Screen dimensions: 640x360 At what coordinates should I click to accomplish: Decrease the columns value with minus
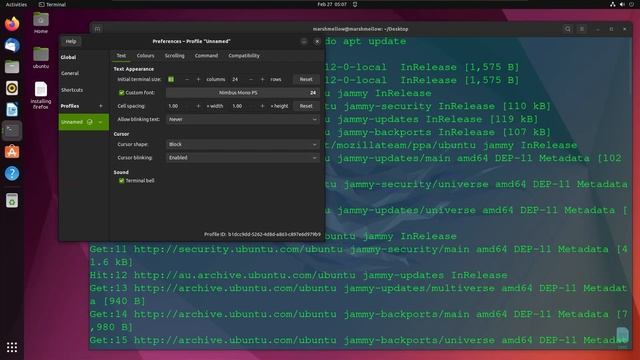click(187, 79)
